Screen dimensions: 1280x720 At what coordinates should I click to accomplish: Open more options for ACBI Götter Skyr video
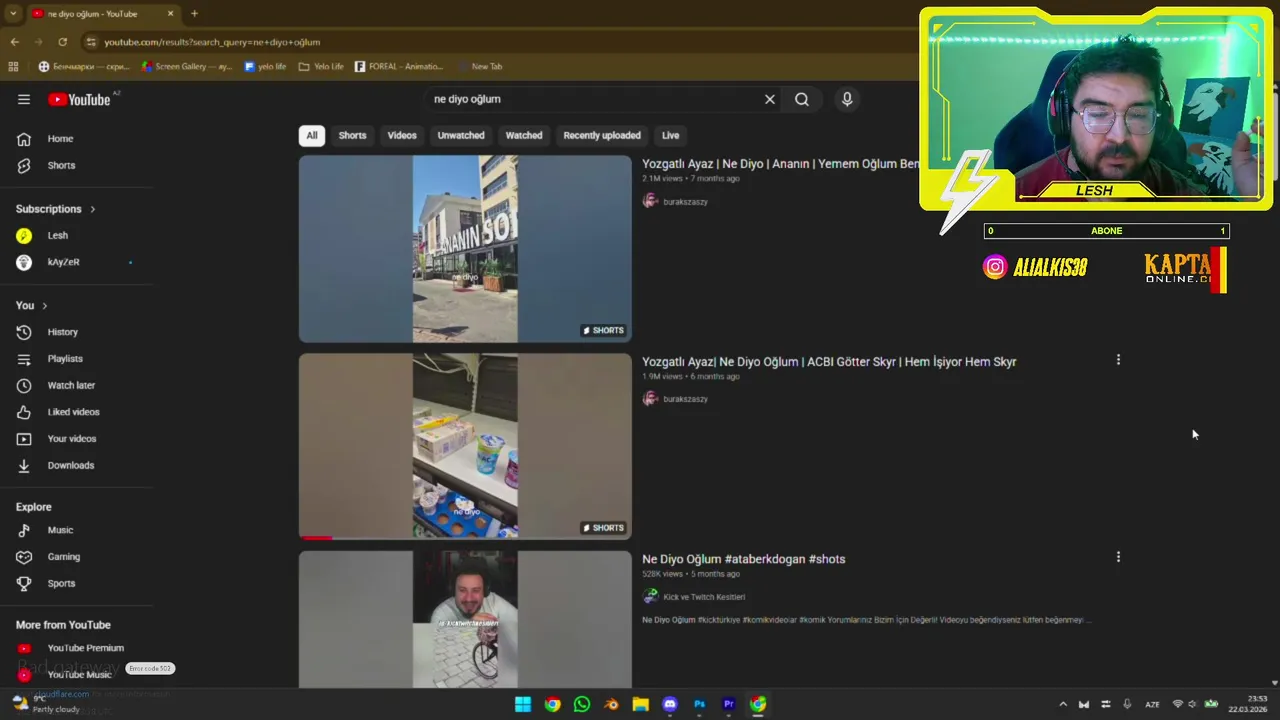point(1118,360)
